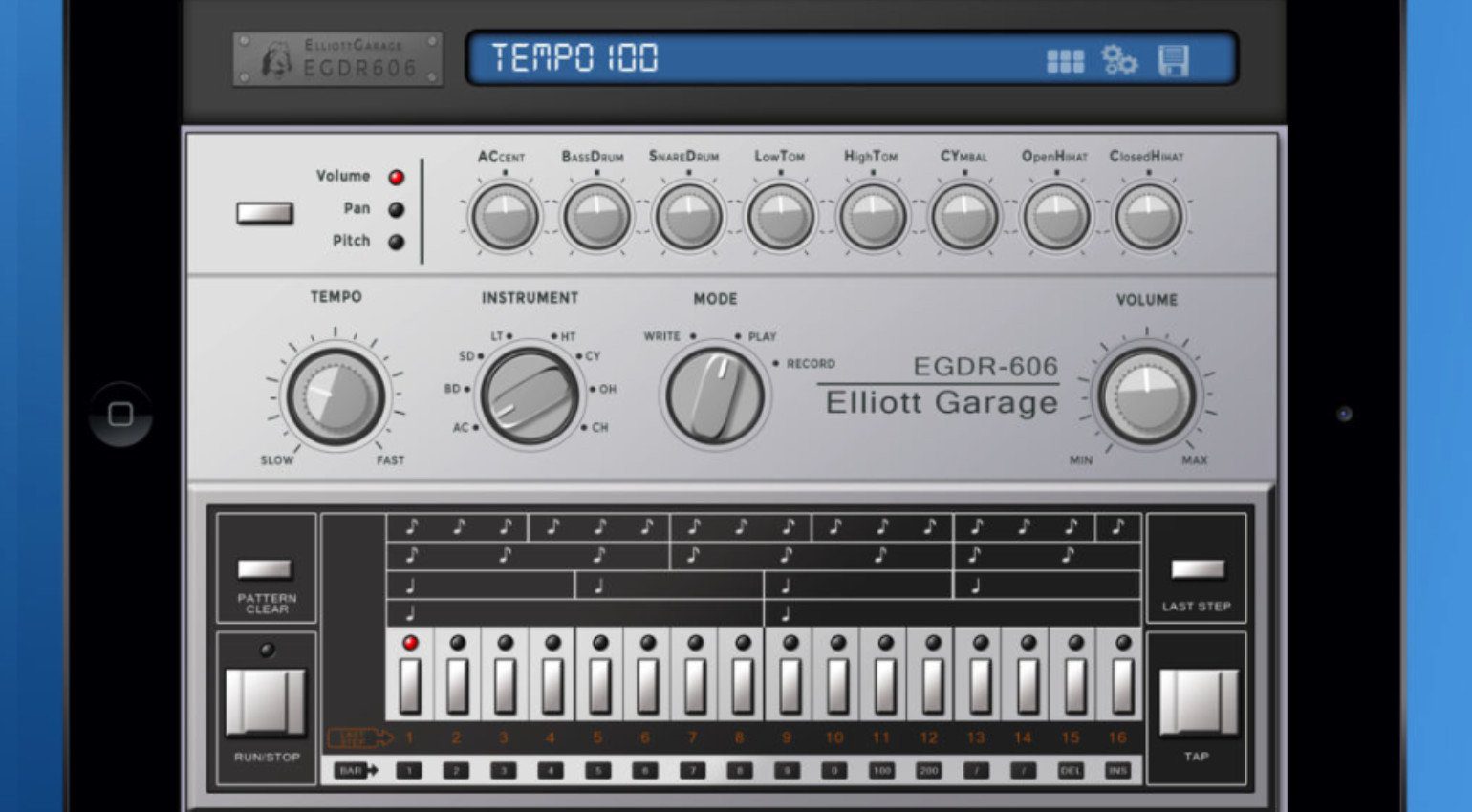Open settings gears icon in display
The height and width of the screenshot is (812, 1472).
1119,60
